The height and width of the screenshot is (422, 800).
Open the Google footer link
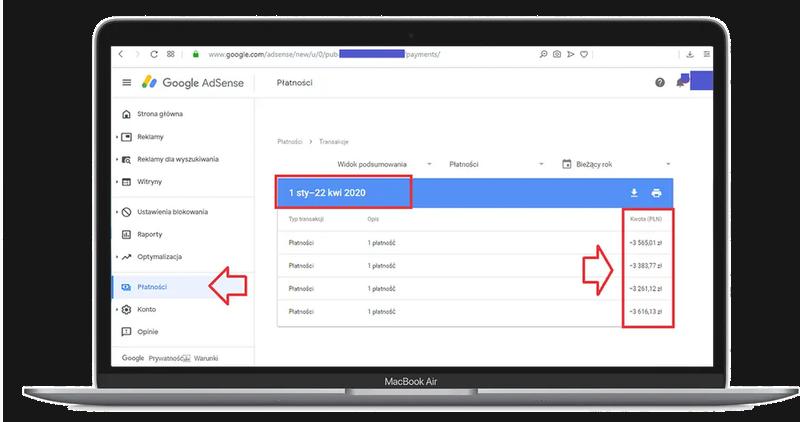(133, 358)
